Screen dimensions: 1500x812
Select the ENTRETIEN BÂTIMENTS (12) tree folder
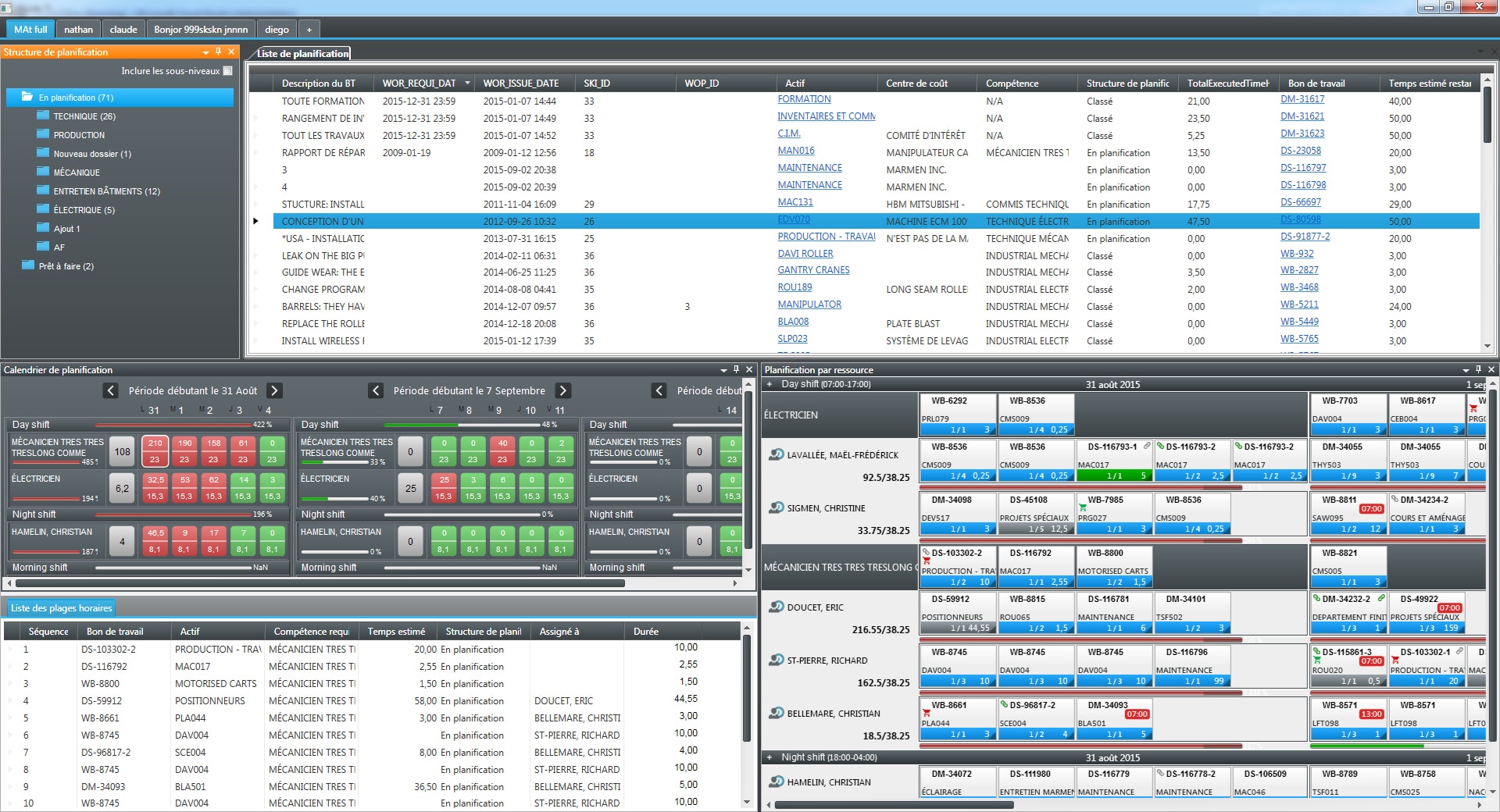(106, 191)
